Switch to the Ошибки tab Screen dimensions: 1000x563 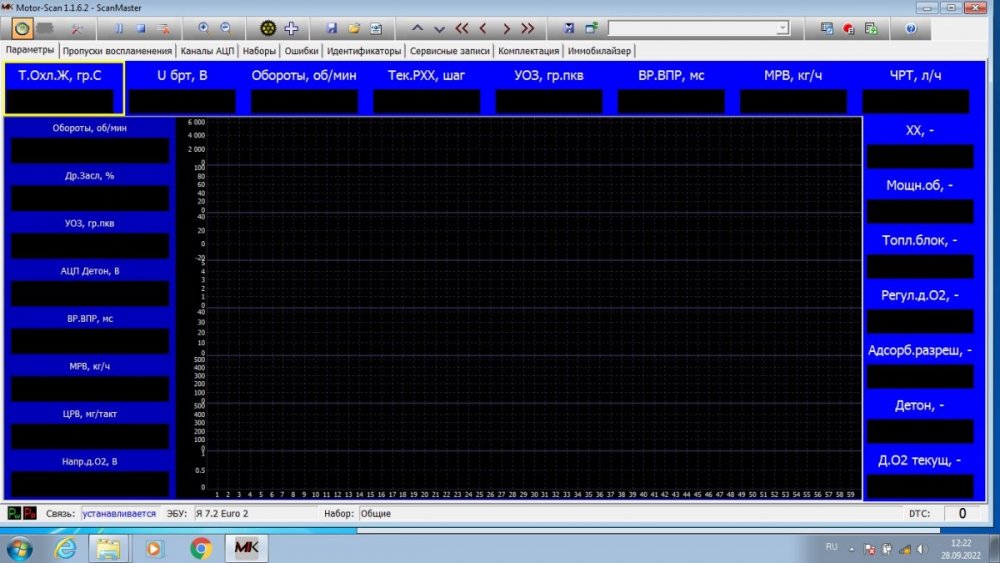tap(301, 51)
